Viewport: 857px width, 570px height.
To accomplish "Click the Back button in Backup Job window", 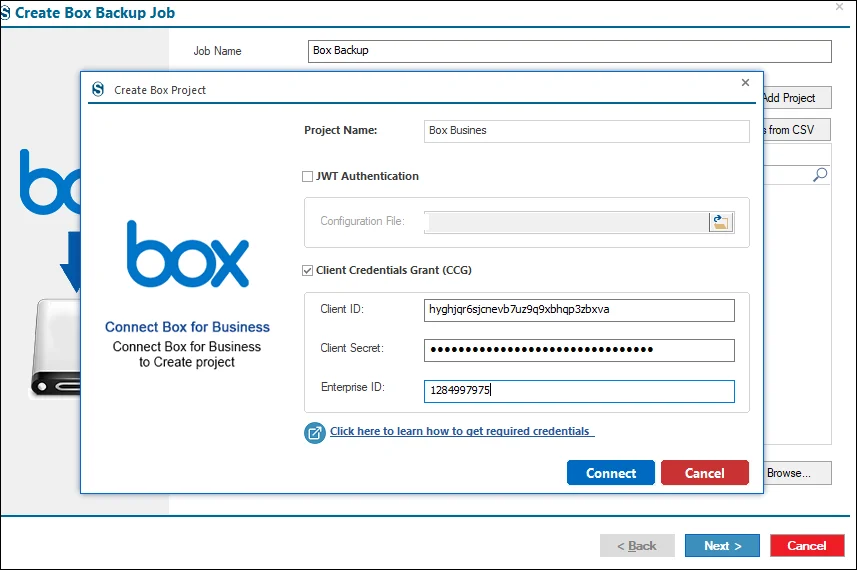I will [x=637, y=545].
